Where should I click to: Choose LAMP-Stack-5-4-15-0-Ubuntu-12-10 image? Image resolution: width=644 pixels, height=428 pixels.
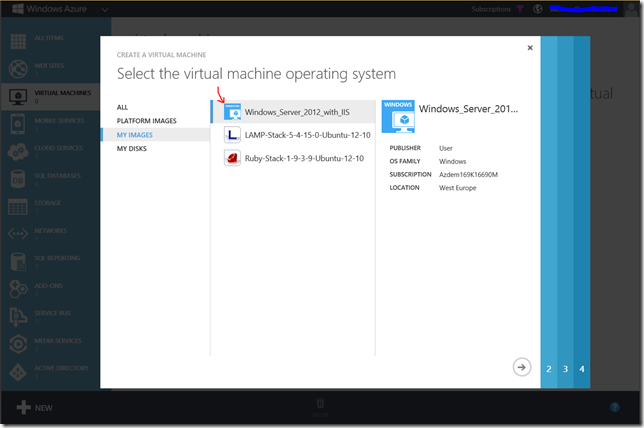[x=293, y=135]
